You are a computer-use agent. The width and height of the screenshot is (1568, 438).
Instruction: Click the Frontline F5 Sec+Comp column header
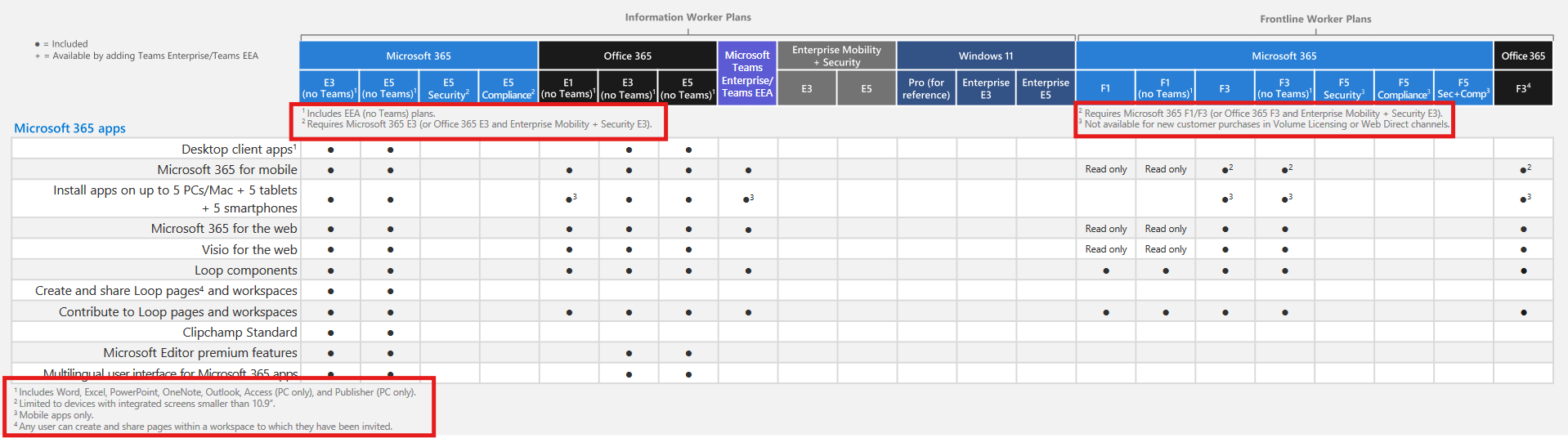pos(1463,88)
